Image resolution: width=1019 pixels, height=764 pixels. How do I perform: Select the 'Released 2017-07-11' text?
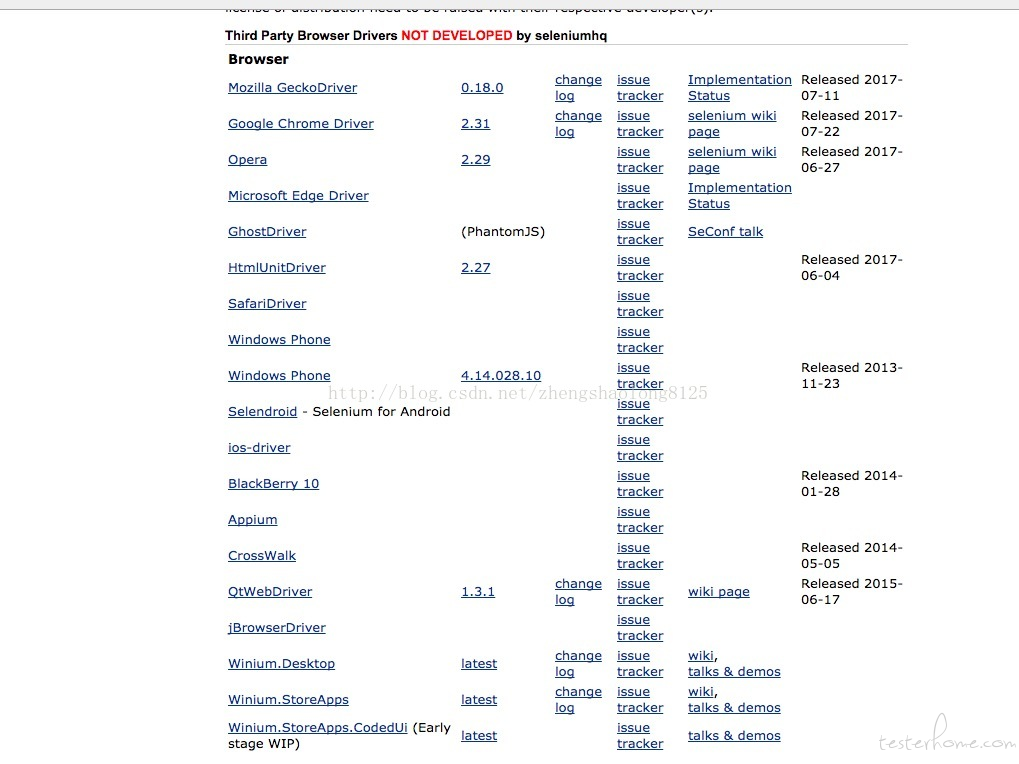[x=852, y=88]
